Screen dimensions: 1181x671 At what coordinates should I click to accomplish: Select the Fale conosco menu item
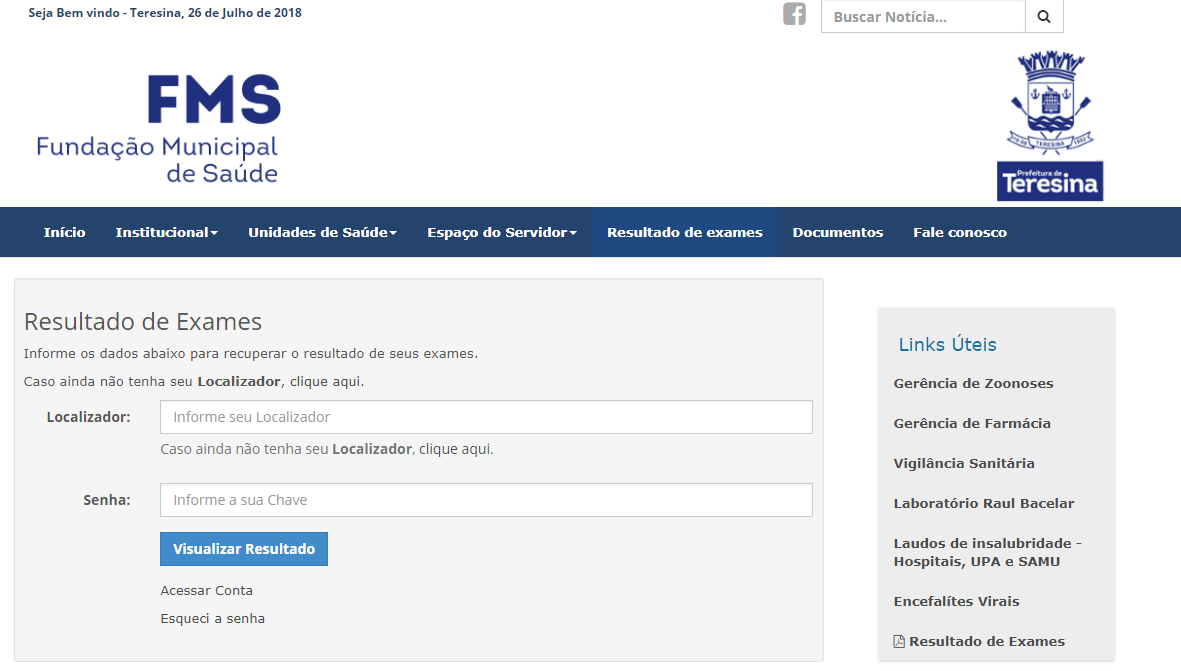coord(959,231)
